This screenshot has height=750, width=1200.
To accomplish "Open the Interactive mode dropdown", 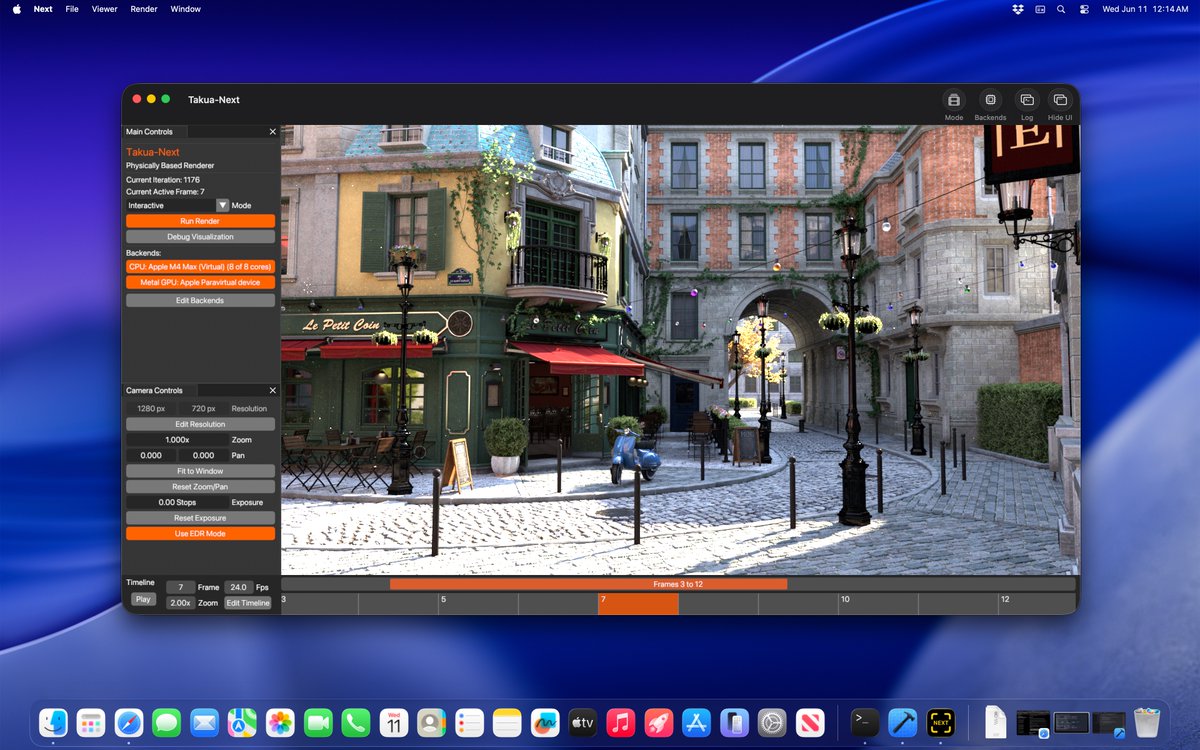I will 178,205.
